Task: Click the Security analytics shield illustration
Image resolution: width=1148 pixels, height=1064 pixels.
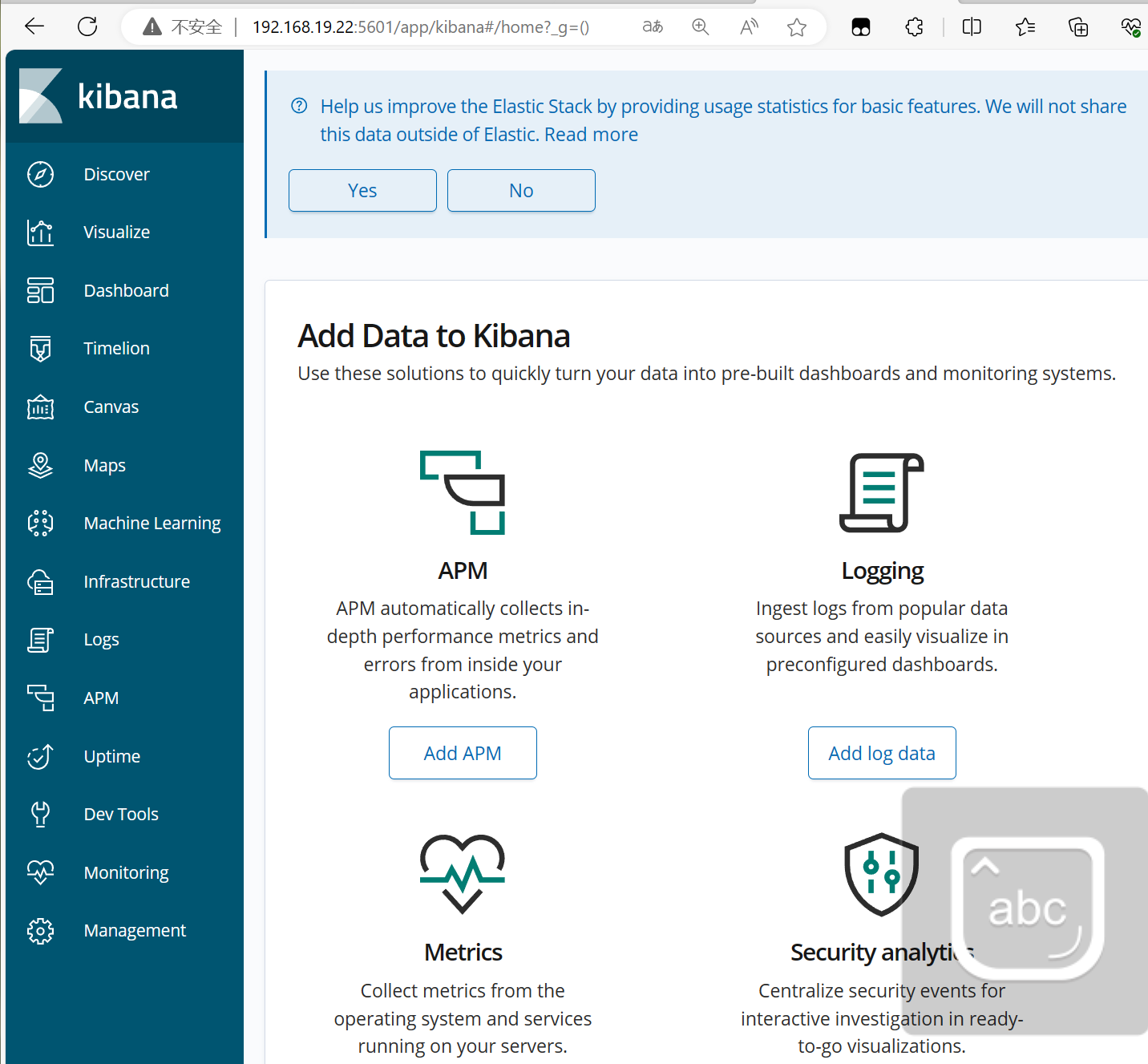Action: 881,874
